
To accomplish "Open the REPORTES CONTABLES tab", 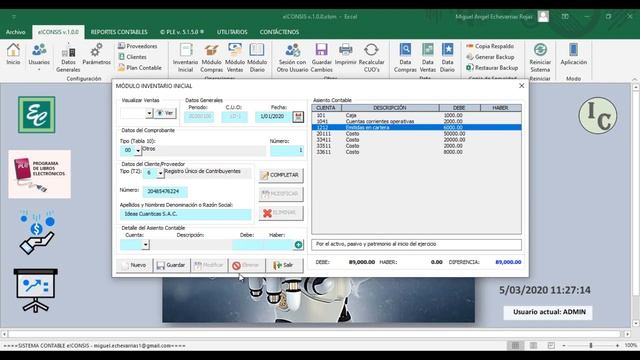I will click(x=119, y=32).
